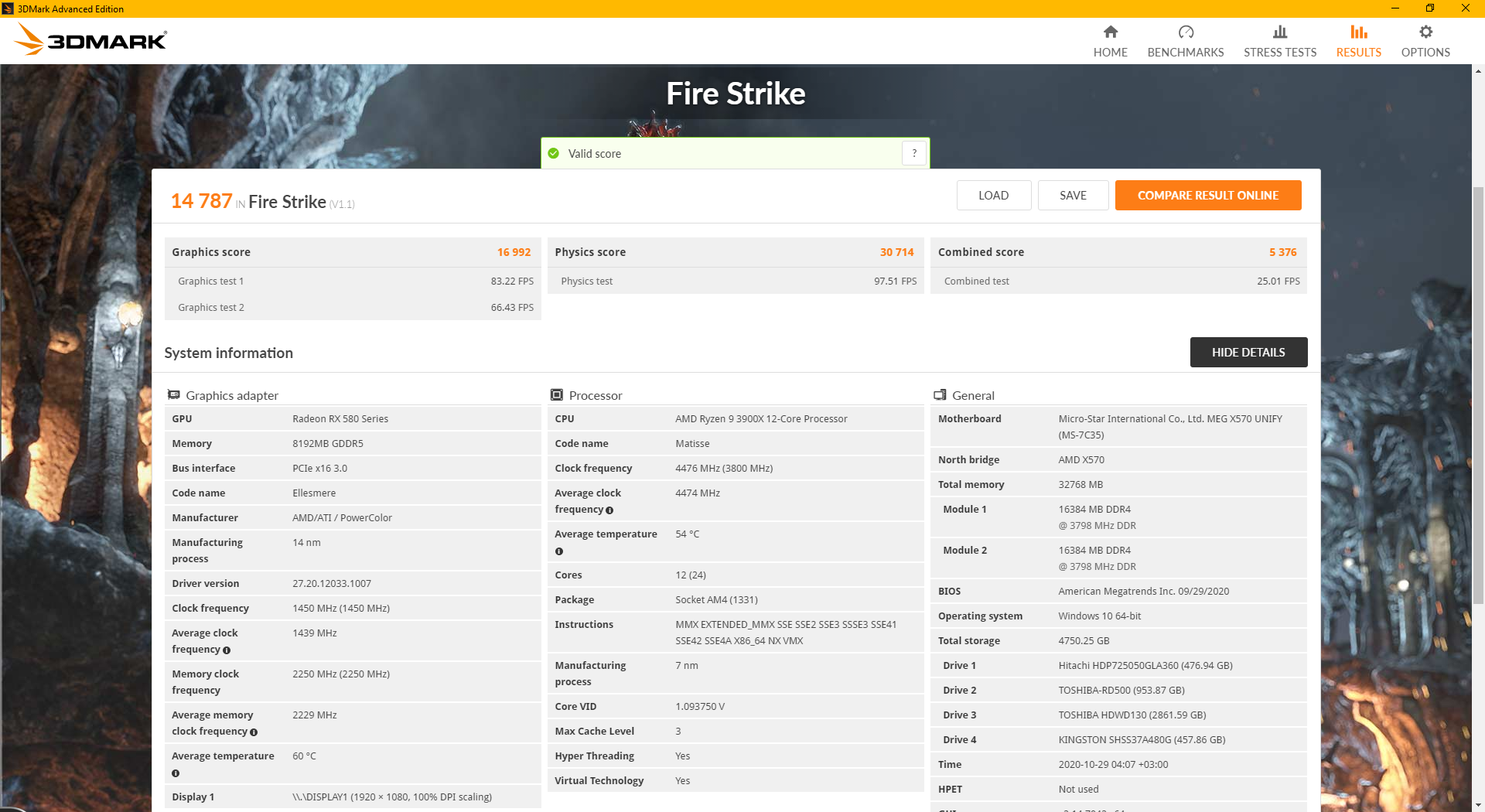Image resolution: width=1485 pixels, height=812 pixels.
Task: Click the 3DMark title bar app icon
Action: 8,9
